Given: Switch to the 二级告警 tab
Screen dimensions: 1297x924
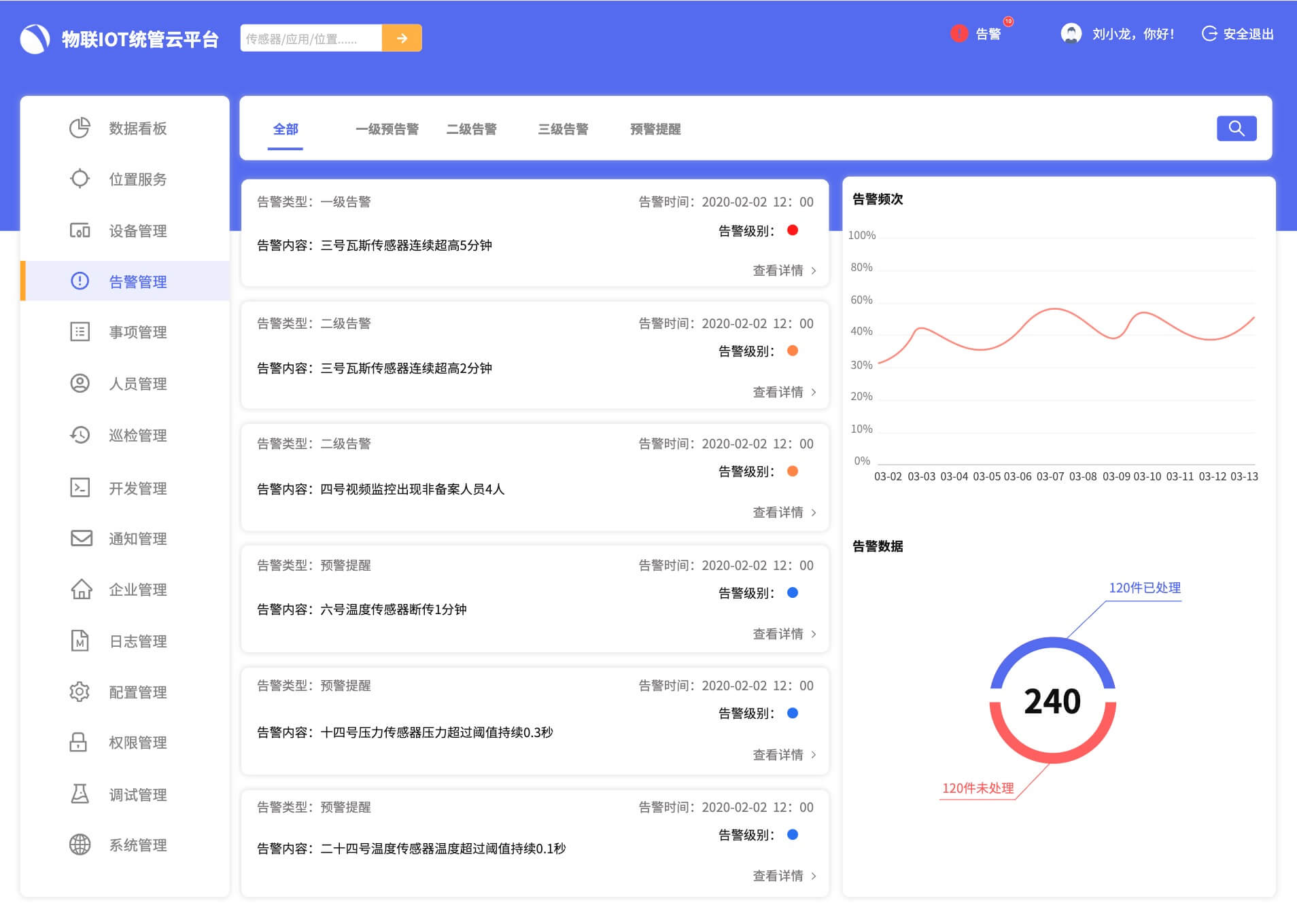Looking at the screenshot, I should [x=473, y=129].
